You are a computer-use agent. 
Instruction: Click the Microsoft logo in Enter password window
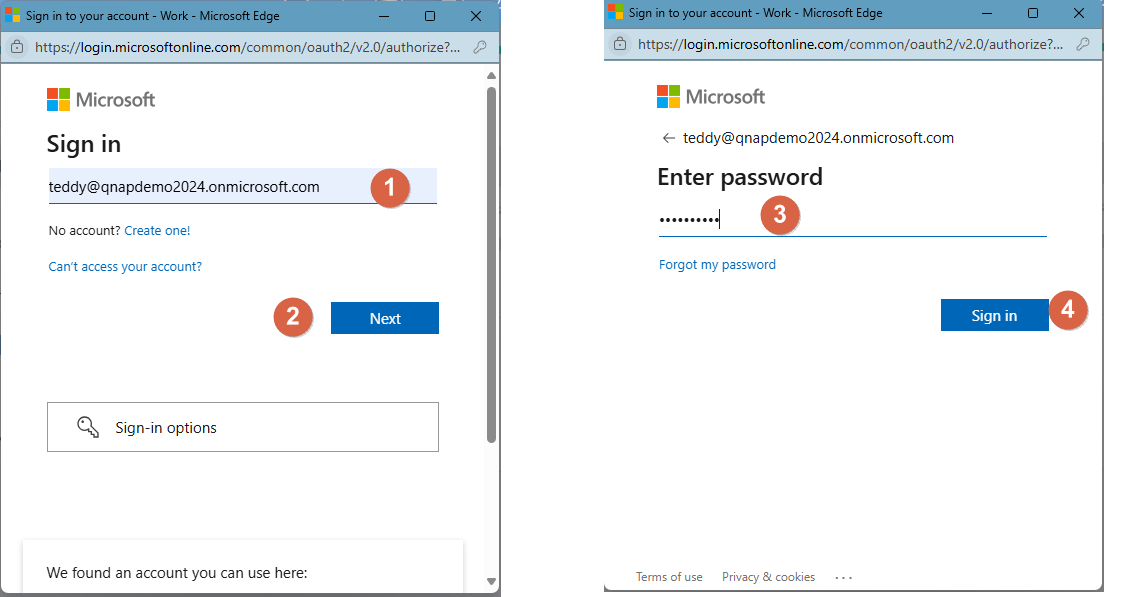pos(711,96)
